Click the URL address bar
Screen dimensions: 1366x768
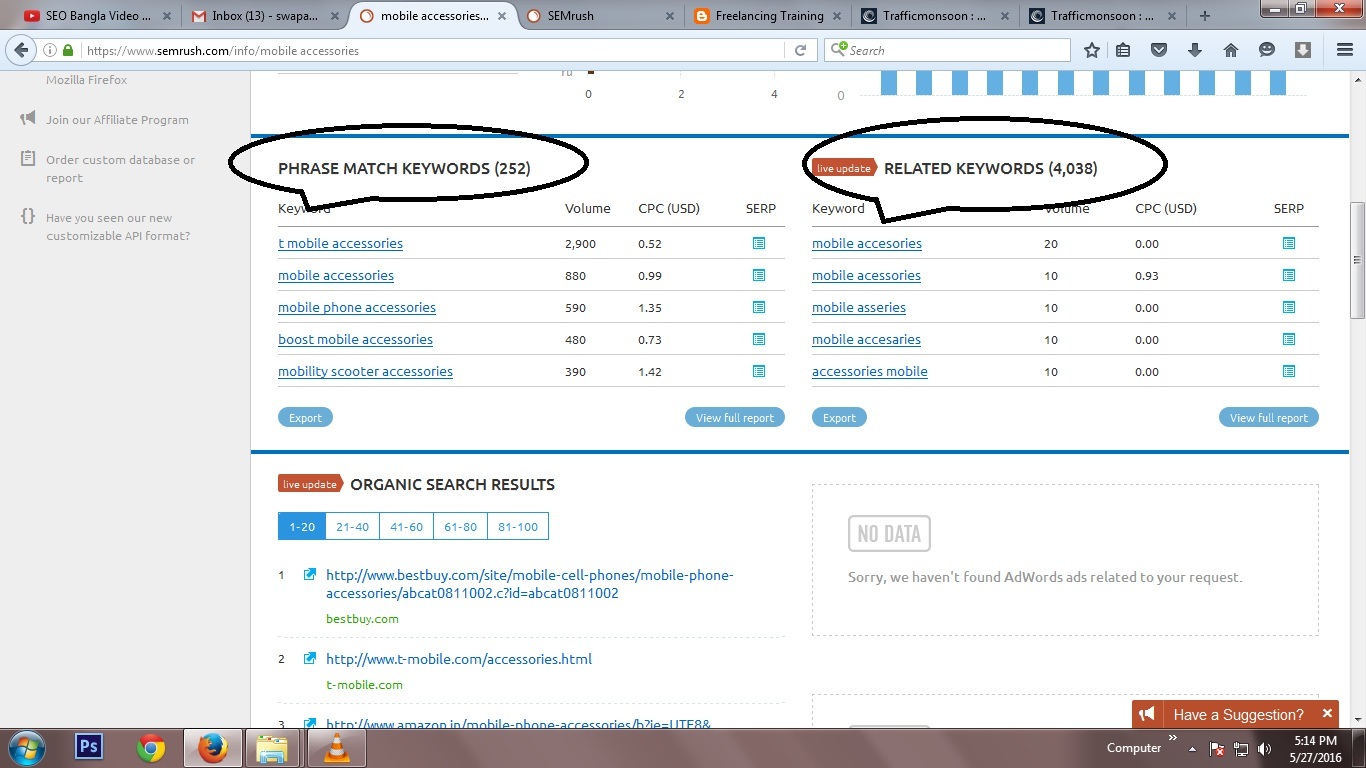click(435, 50)
